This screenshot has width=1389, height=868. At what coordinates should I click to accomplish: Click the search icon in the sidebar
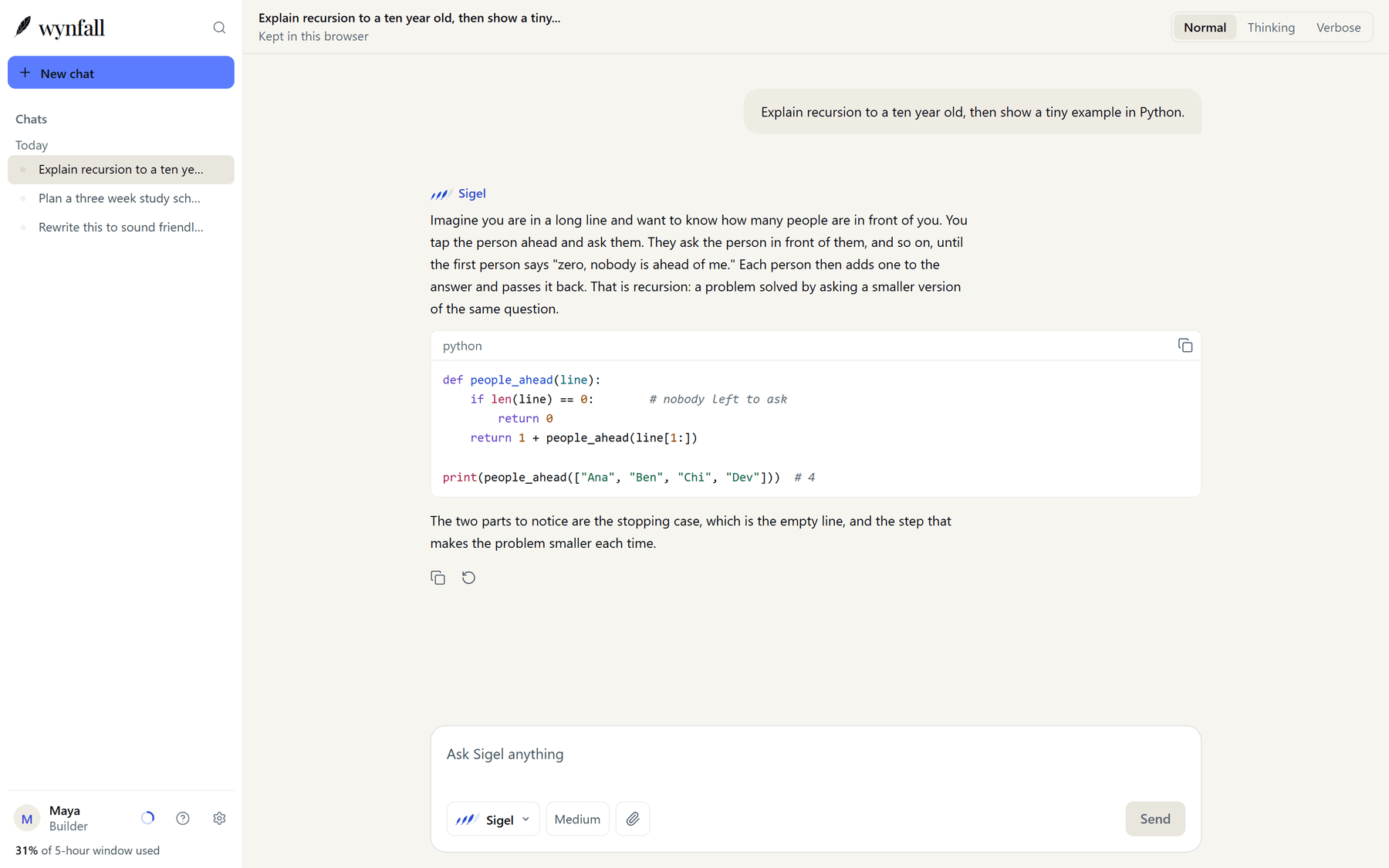click(x=219, y=28)
